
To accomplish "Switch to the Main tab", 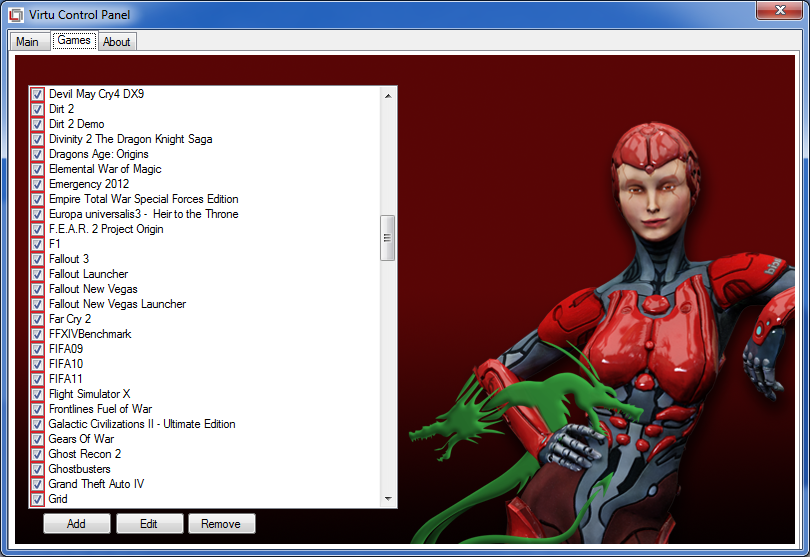I will [x=27, y=42].
